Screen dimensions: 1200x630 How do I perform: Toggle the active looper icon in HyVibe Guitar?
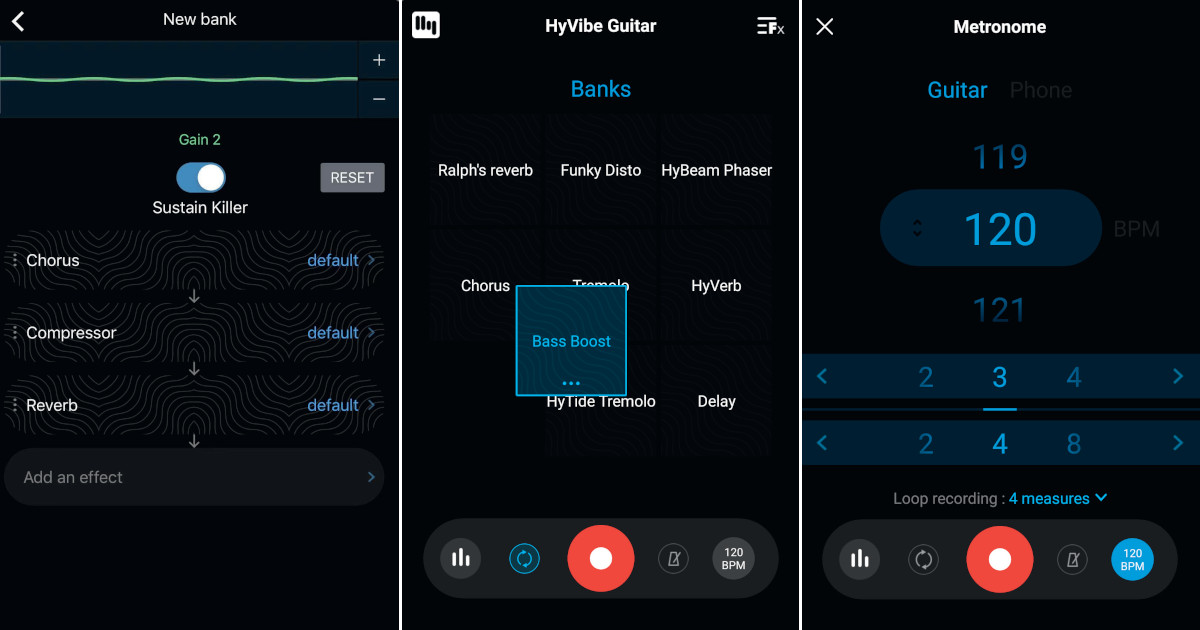coord(524,558)
